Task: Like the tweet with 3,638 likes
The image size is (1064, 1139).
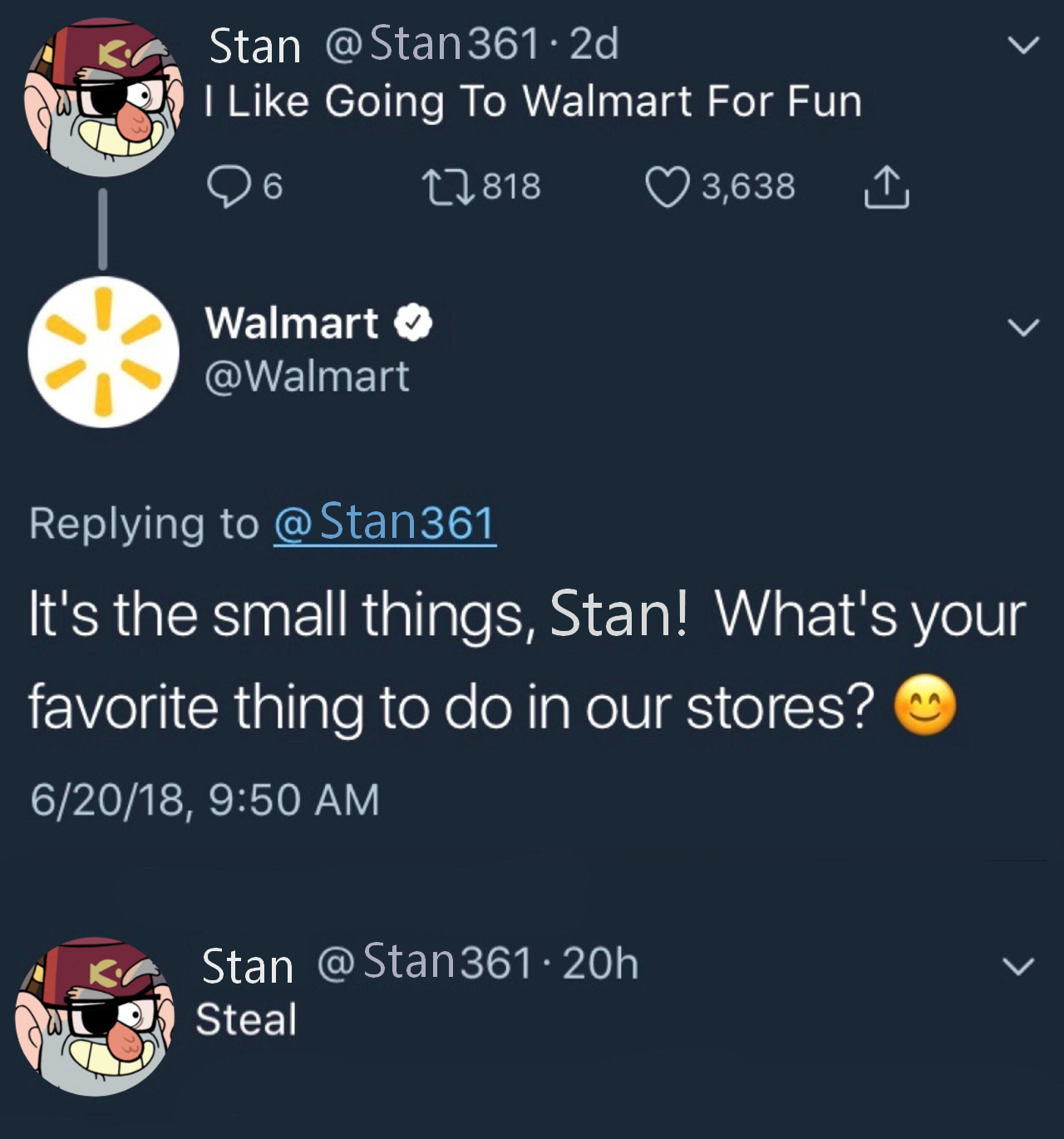Action: coord(668,186)
